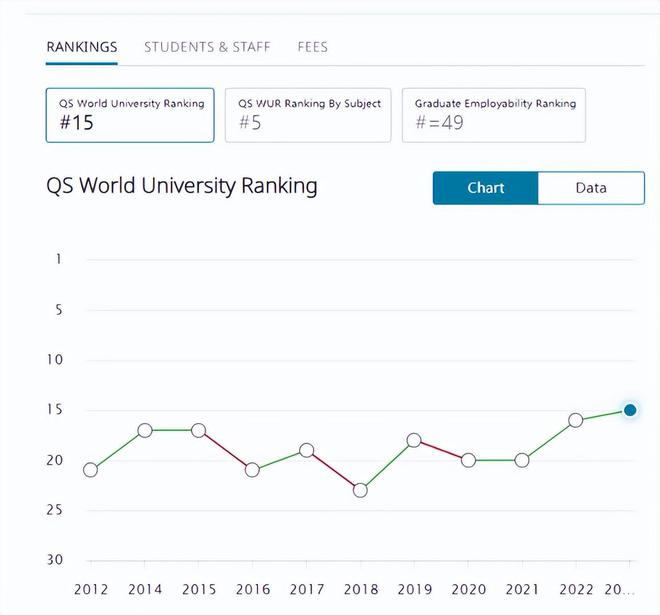Click the 2021 x-axis year label
The image size is (660, 615).
(522, 589)
